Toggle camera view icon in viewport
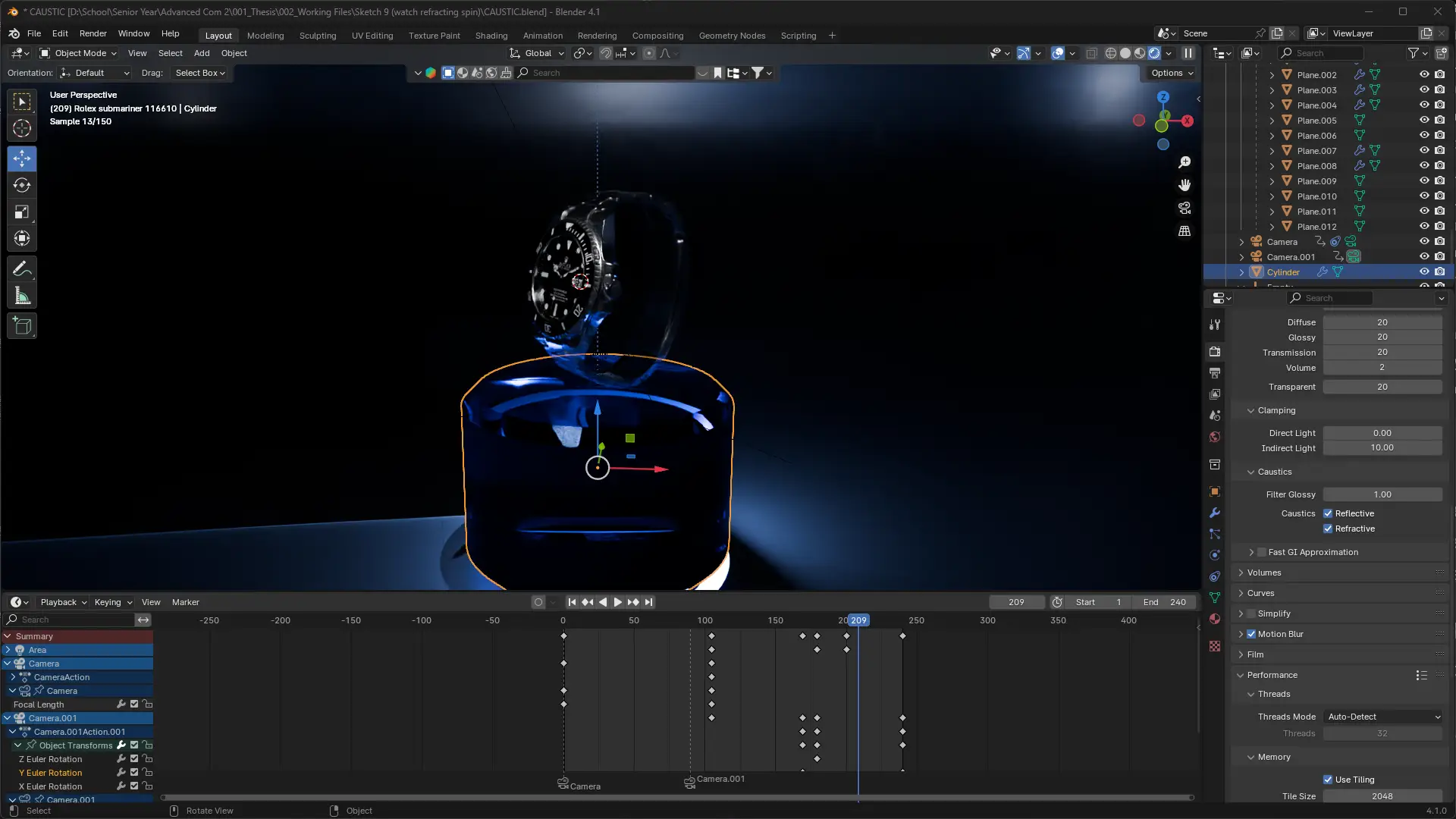Viewport: 1456px width, 819px height. [x=1185, y=208]
